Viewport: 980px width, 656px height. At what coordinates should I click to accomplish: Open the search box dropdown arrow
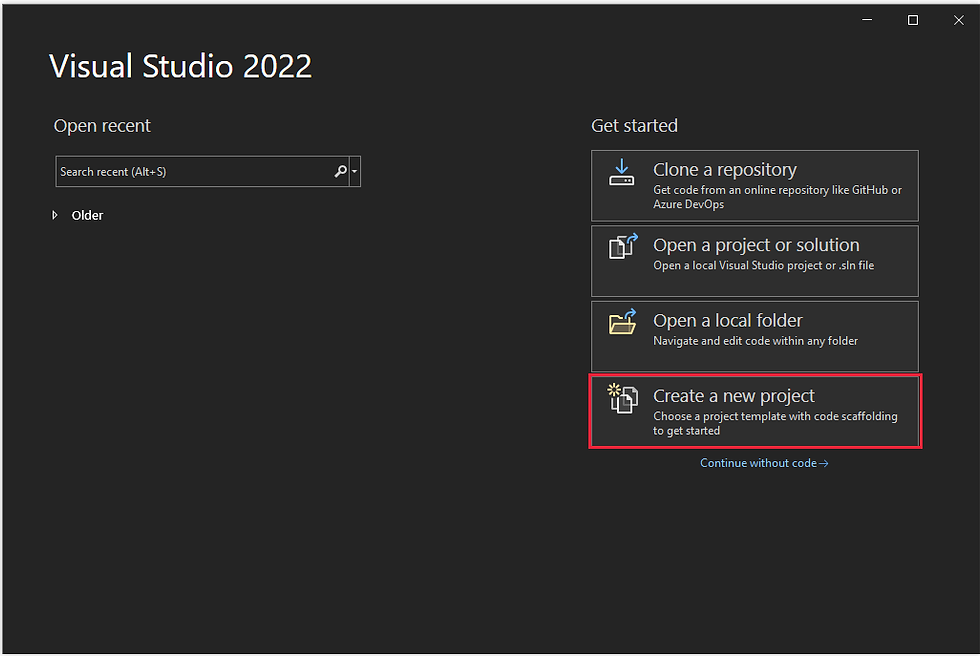click(355, 171)
